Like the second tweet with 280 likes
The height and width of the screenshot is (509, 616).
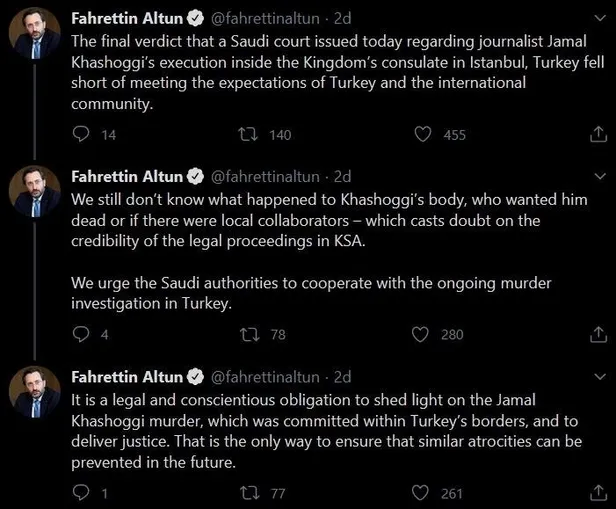(422, 334)
